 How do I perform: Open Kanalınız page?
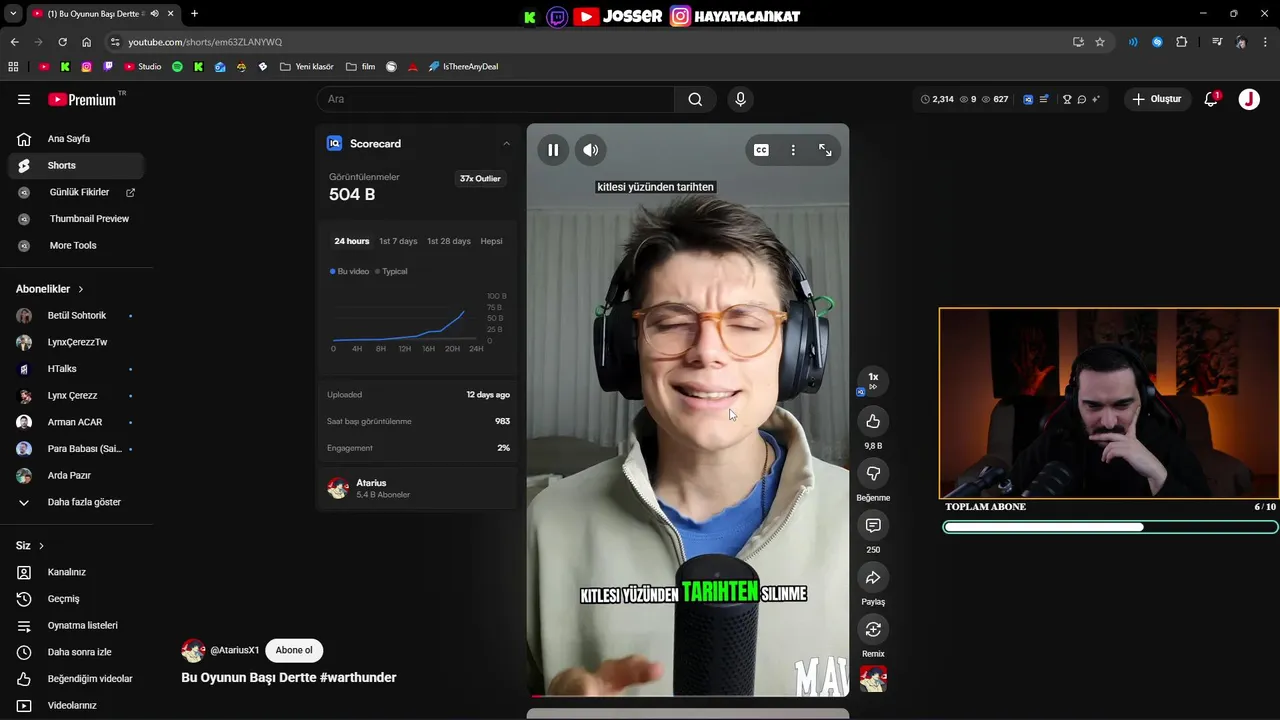click(x=76, y=572)
